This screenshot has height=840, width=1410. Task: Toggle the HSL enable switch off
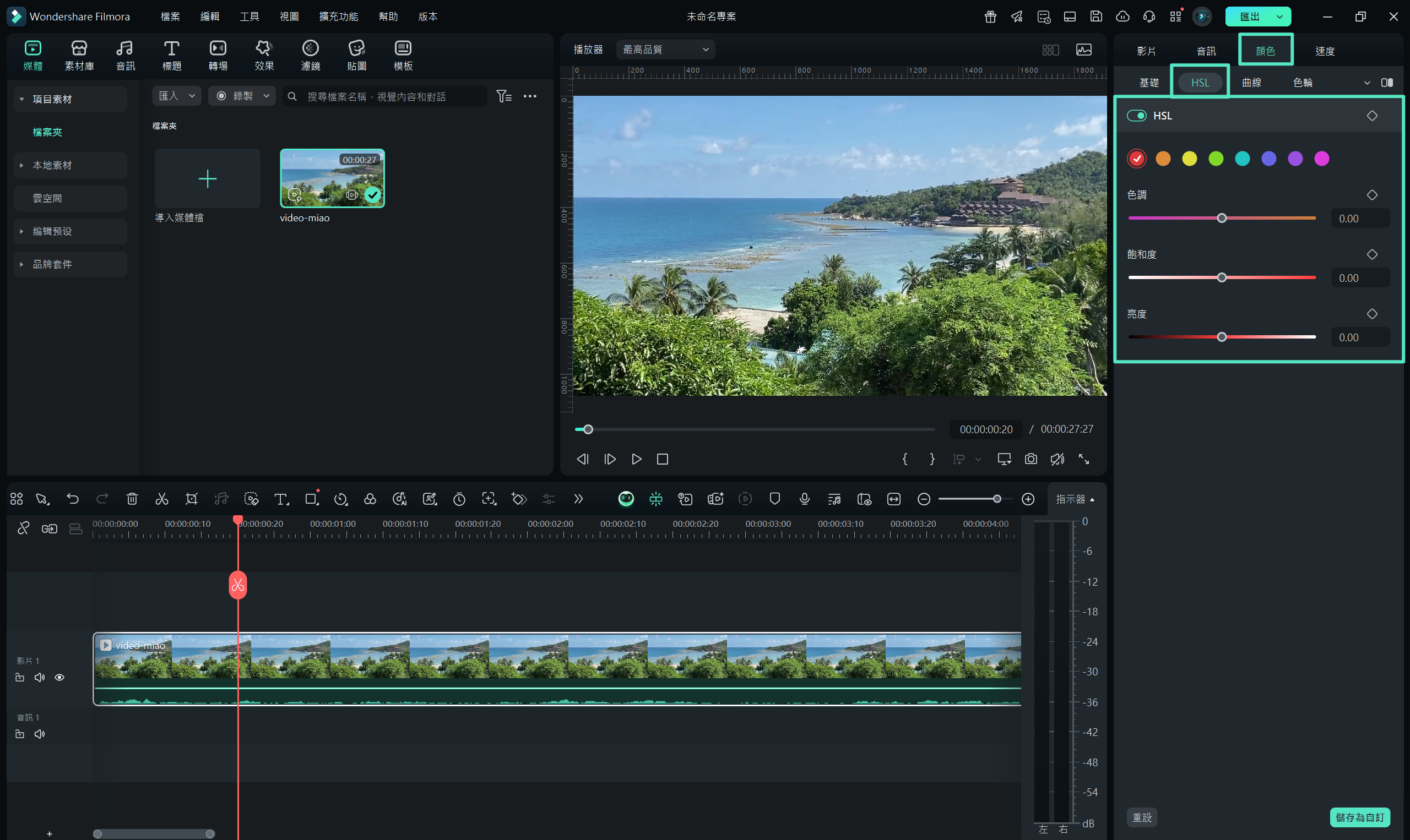[x=1136, y=116]
